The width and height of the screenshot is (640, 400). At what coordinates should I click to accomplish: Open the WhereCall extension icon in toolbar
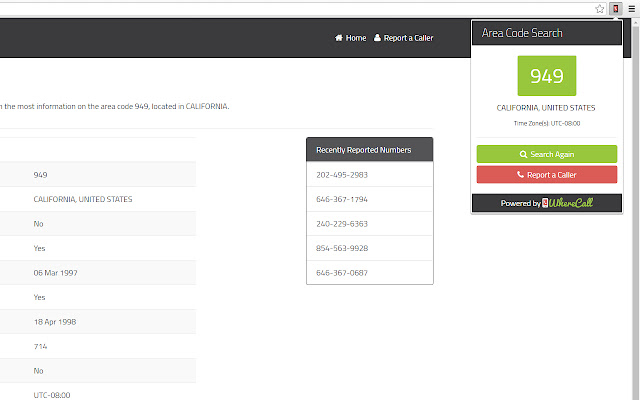(616, 9)
